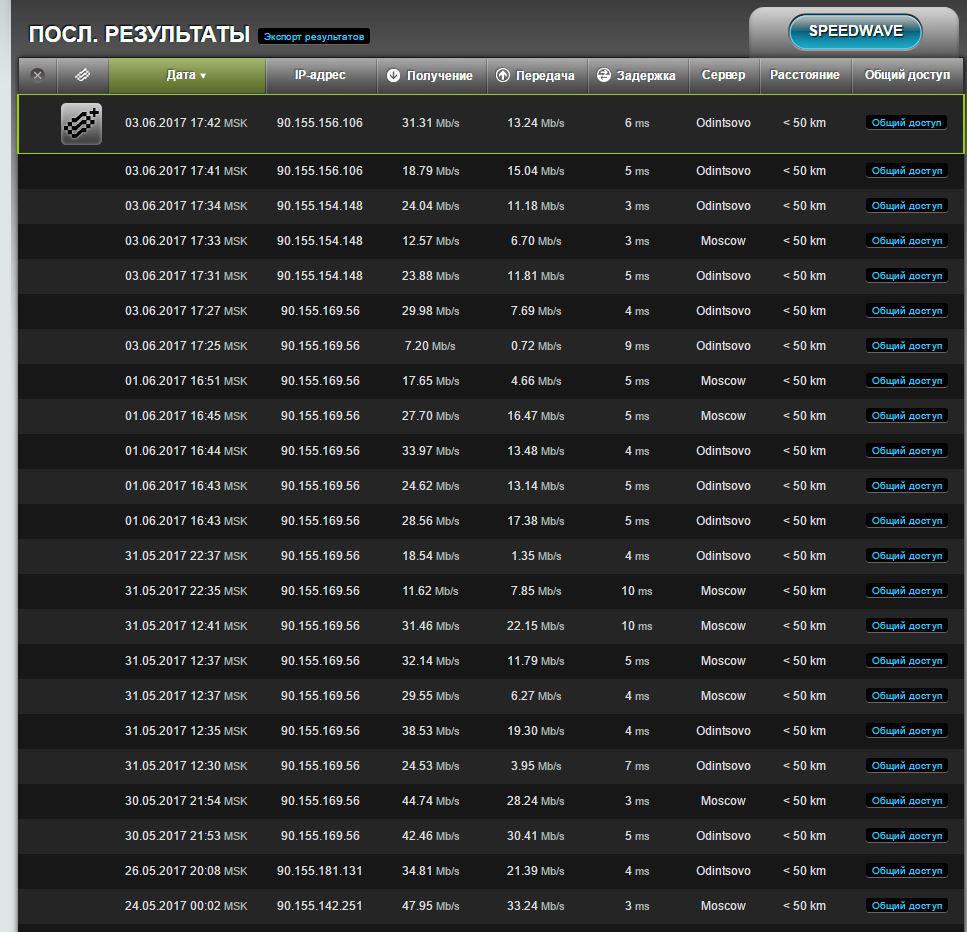967x932 pixels.
Task: Click the date 01.06.2017 16:45 MSK
Action: point(186,416)
